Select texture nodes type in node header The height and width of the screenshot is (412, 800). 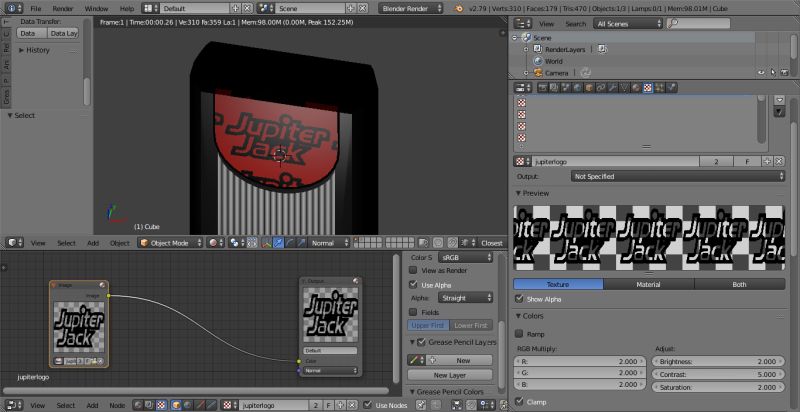tap(161, 405)
